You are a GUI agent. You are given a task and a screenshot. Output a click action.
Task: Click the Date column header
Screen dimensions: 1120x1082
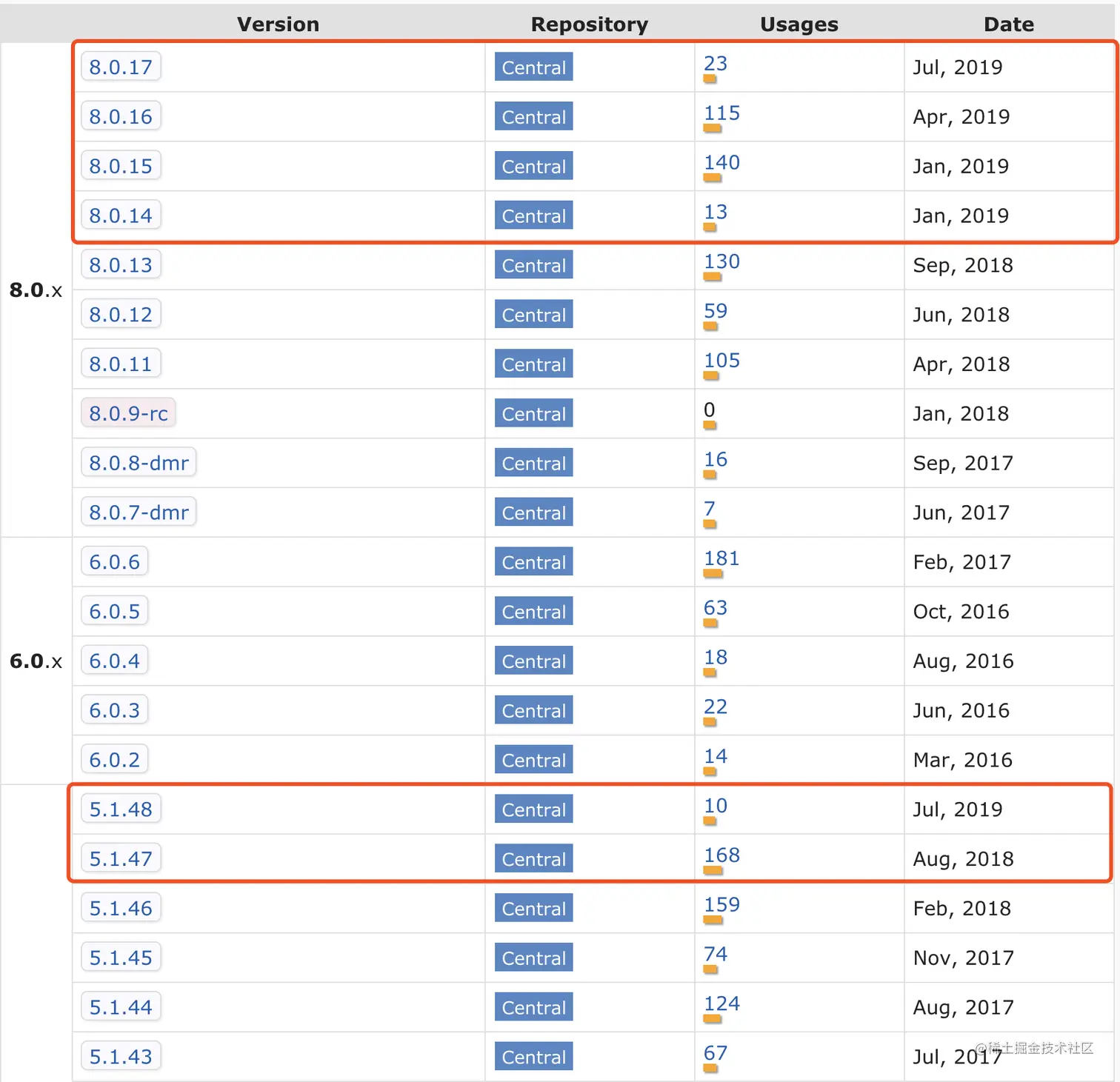coord(1009,24)
